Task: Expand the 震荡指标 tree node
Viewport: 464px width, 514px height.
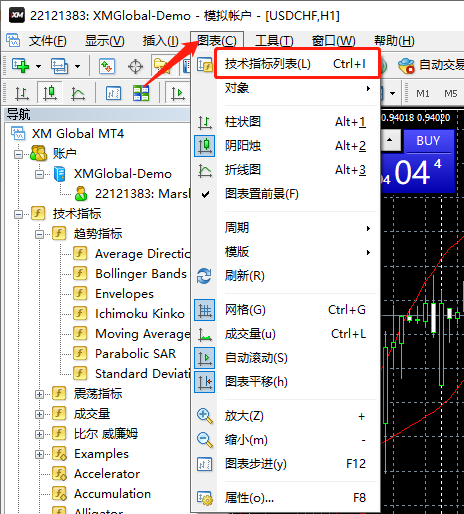Action: (39, 394)
